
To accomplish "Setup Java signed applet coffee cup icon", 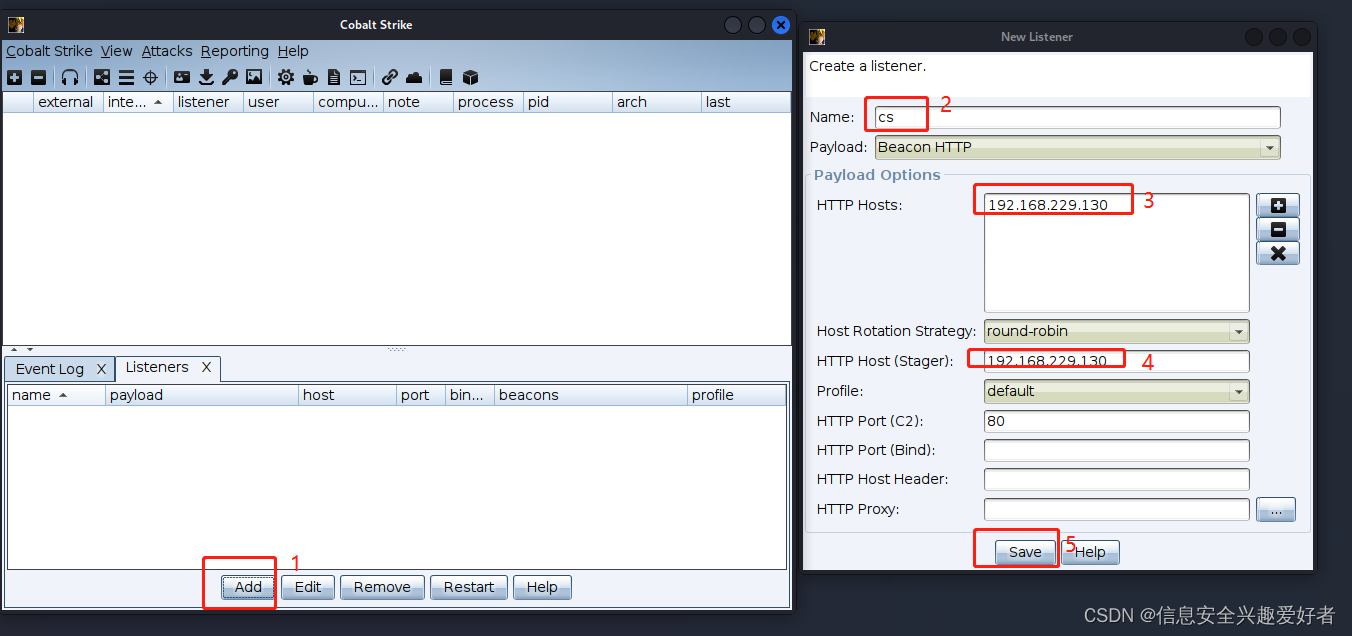I will click(x=310, y=77).
